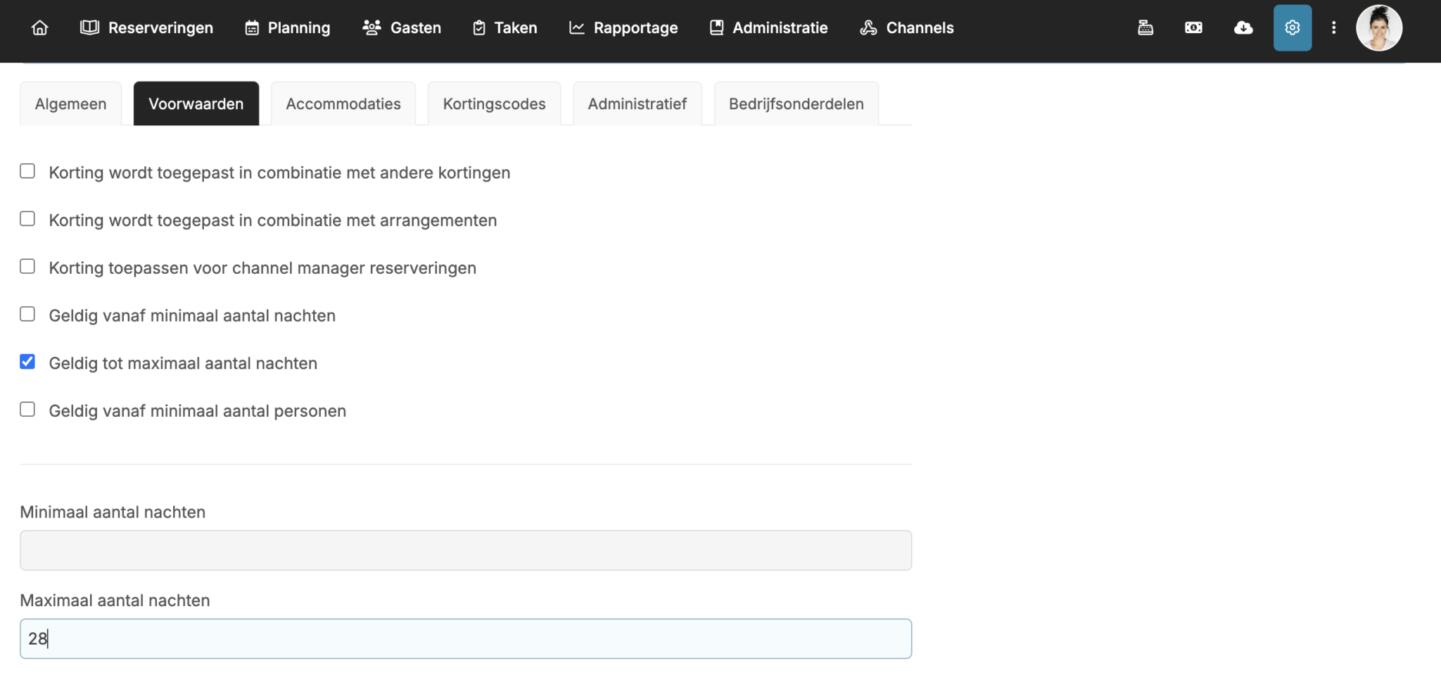Click the 'Maximaal aantal nachten' input field
Viewport: 1441px width, 673px height.
pos(466,639)
